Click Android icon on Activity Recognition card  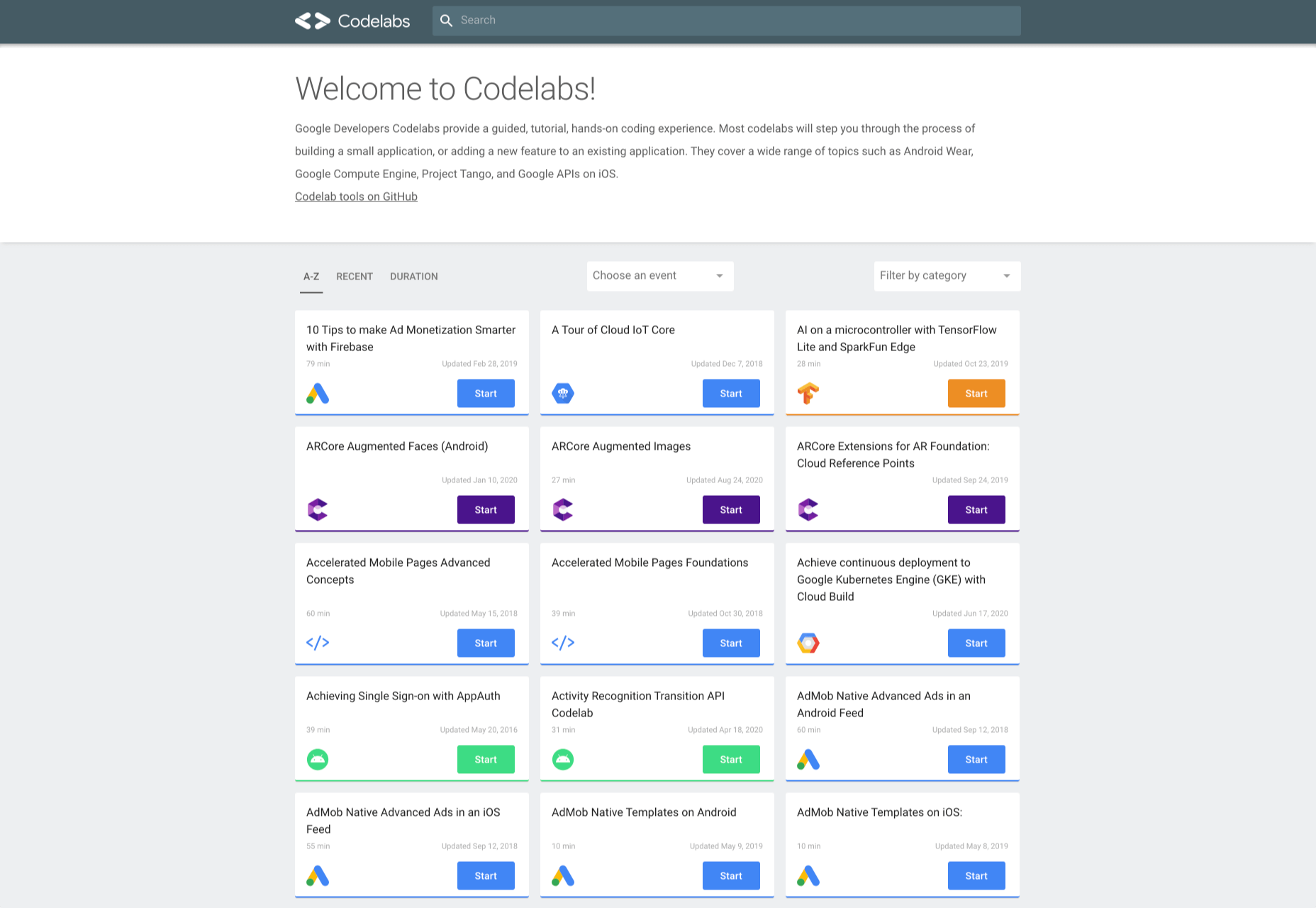(x=563, y=759)
